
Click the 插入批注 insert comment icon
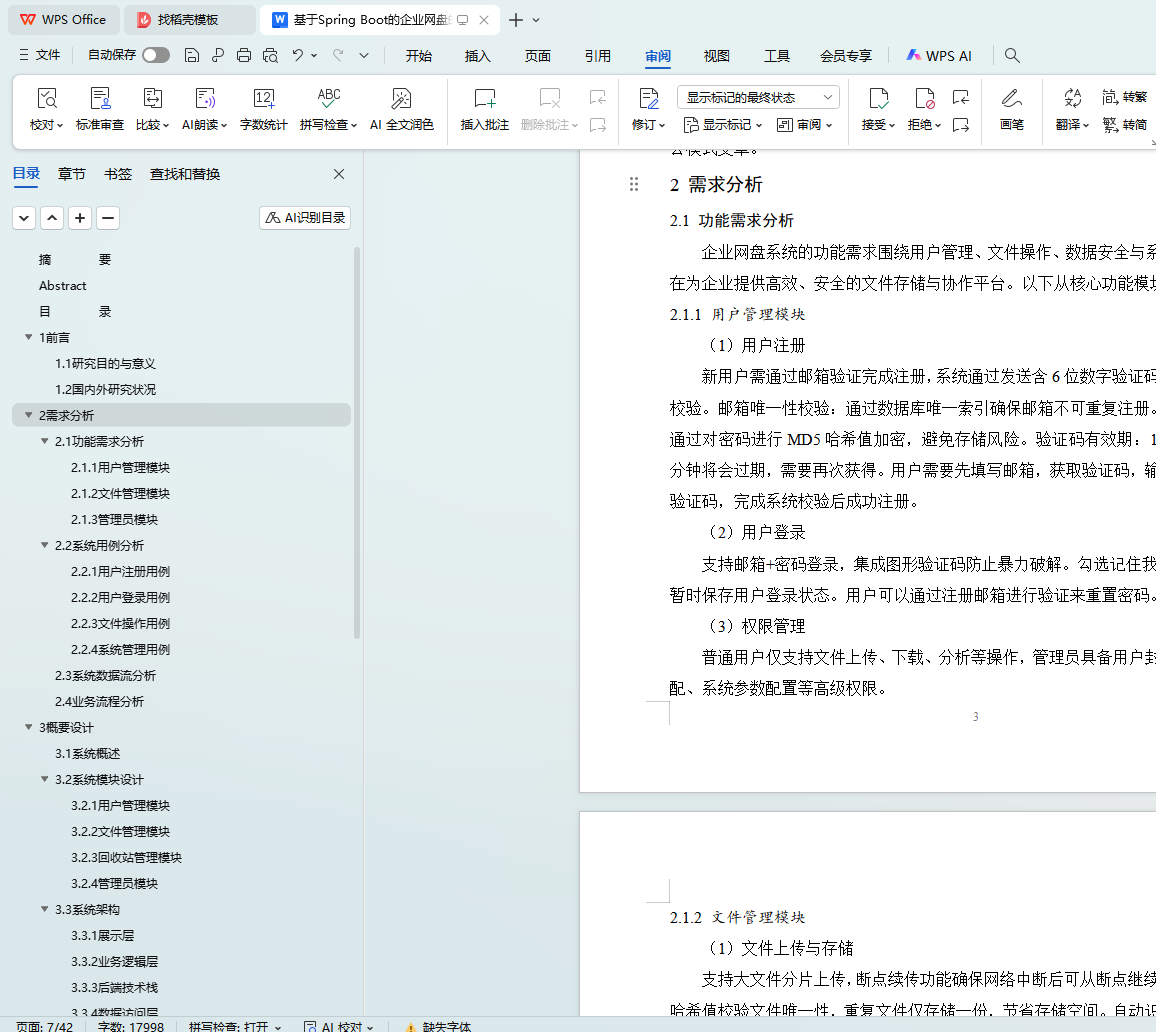484,99
